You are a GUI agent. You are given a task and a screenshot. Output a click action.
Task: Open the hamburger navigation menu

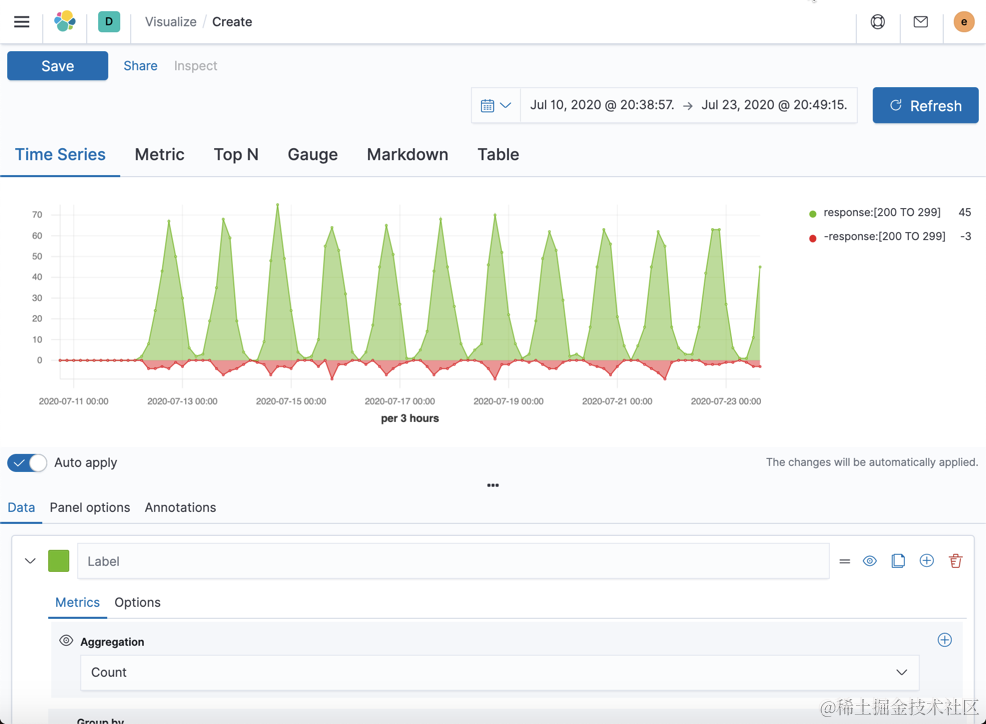(21, 21)
